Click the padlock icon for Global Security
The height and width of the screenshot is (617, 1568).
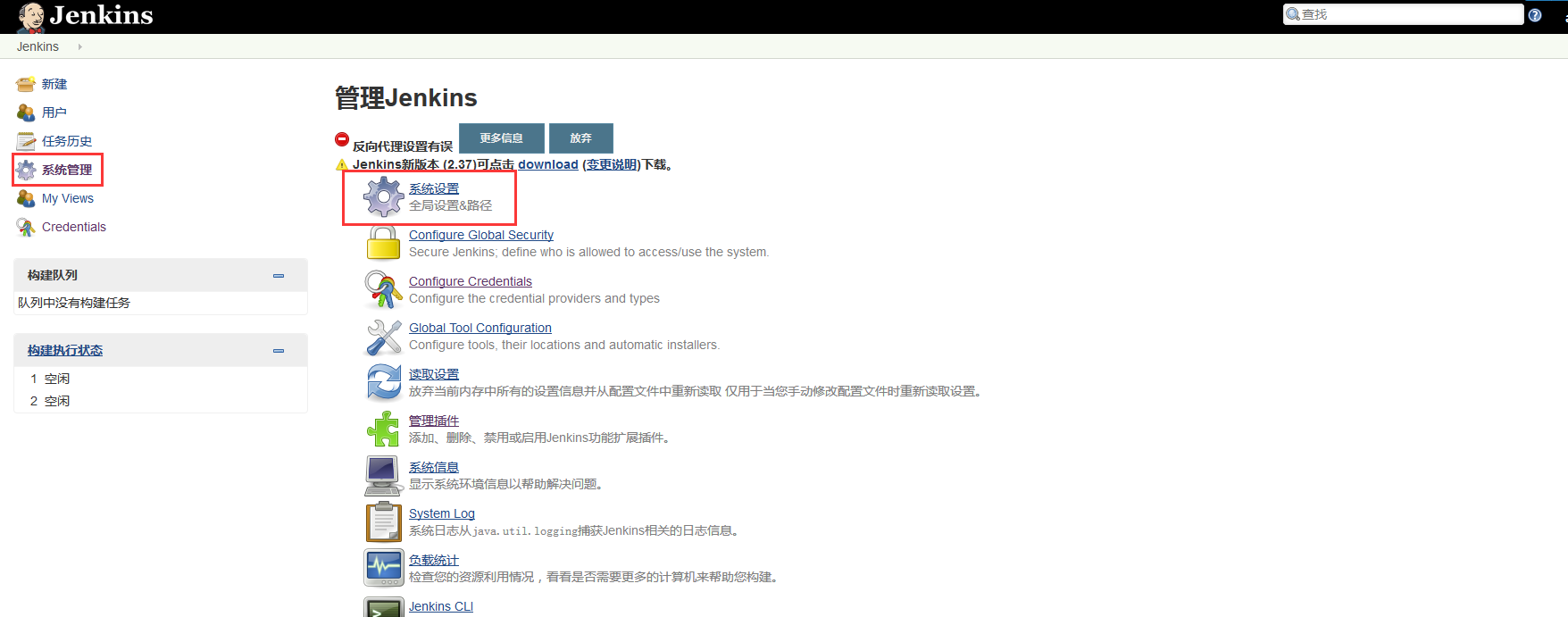click(384, 243)
